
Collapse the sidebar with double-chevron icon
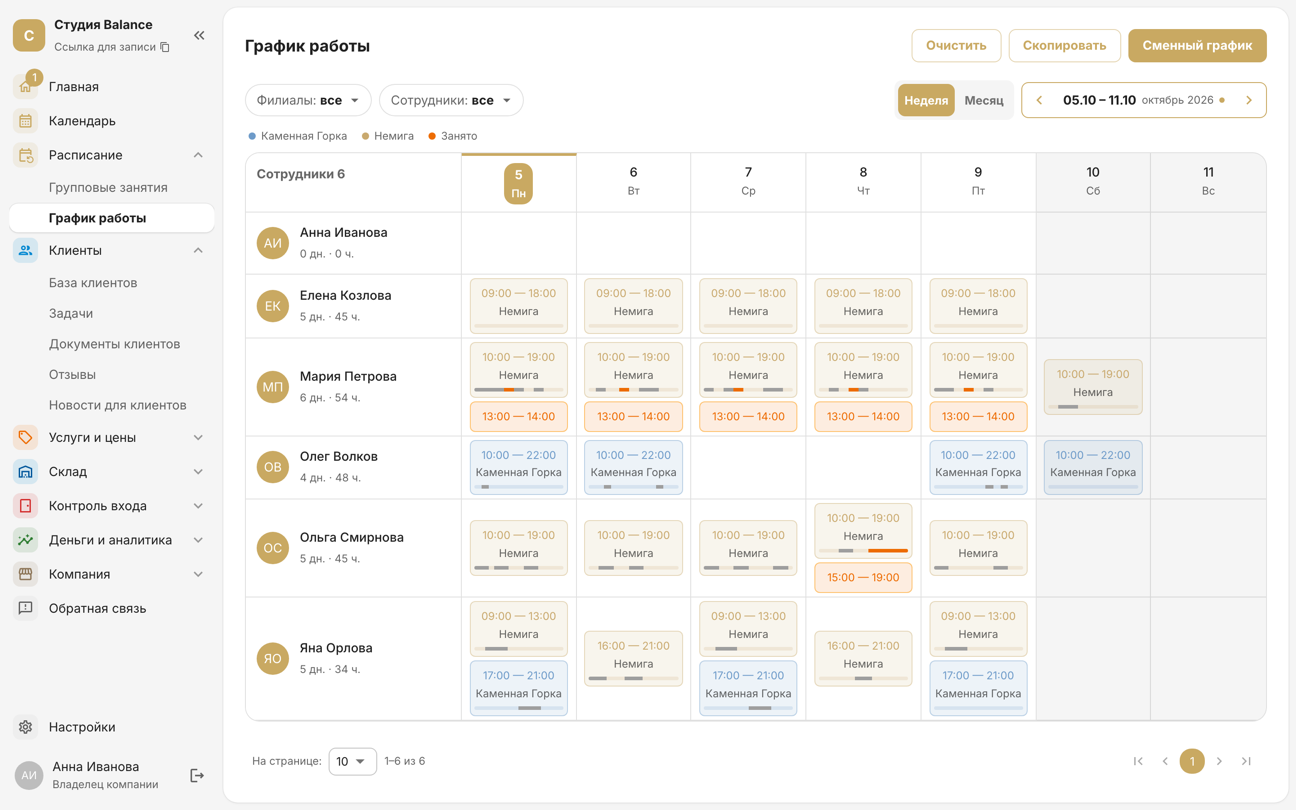199,35
